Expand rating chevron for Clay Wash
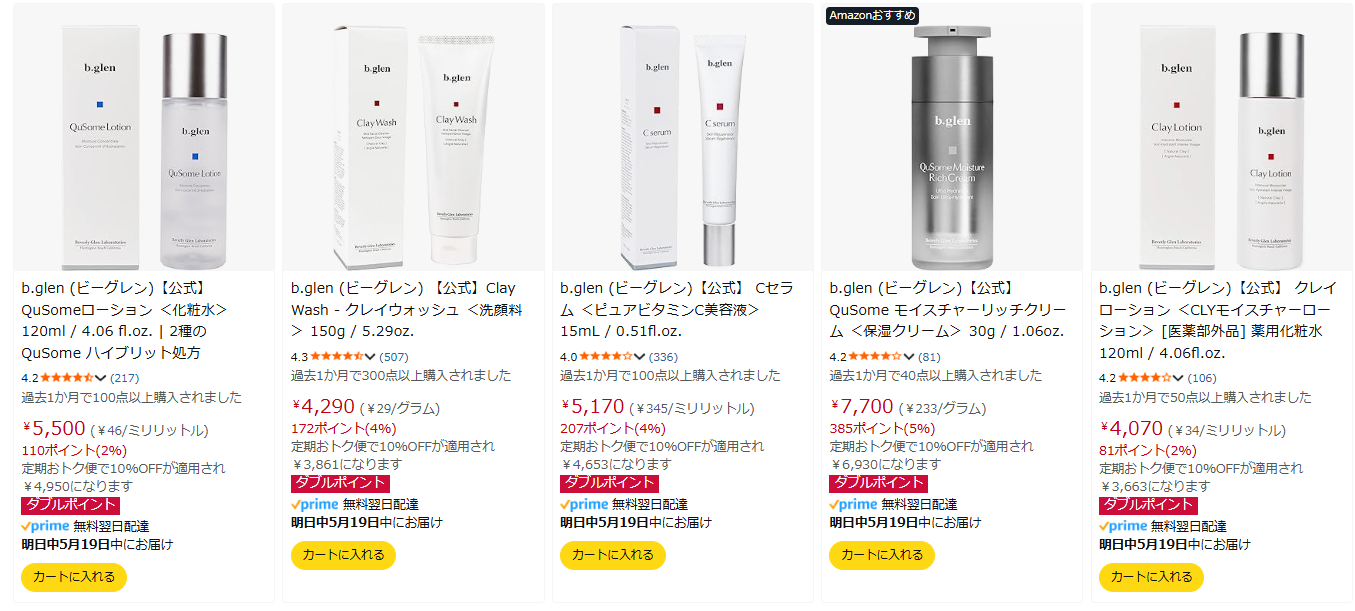Screen dimensions: 1355x611 coord(370,356)
